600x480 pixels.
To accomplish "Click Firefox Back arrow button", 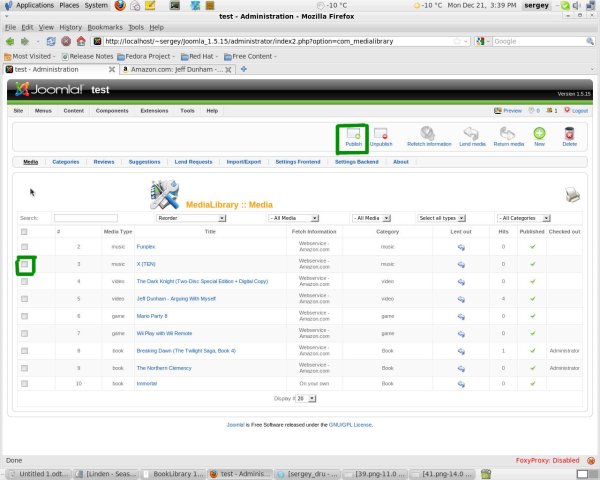I will [x=10, y=41].
